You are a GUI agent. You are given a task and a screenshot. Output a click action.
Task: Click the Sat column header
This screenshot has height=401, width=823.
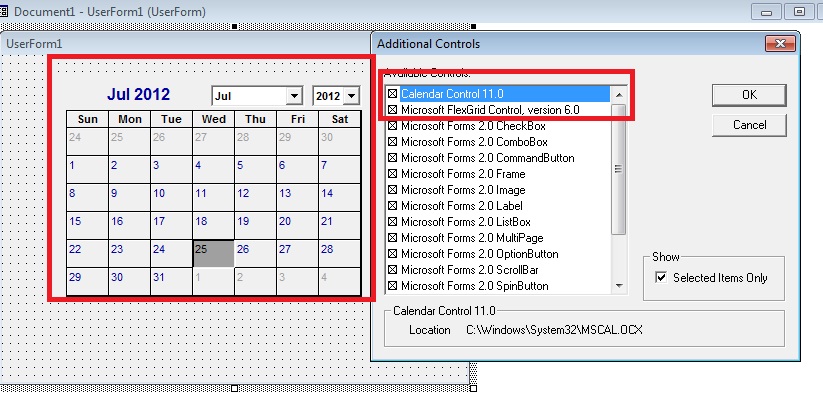pos(340,119)
